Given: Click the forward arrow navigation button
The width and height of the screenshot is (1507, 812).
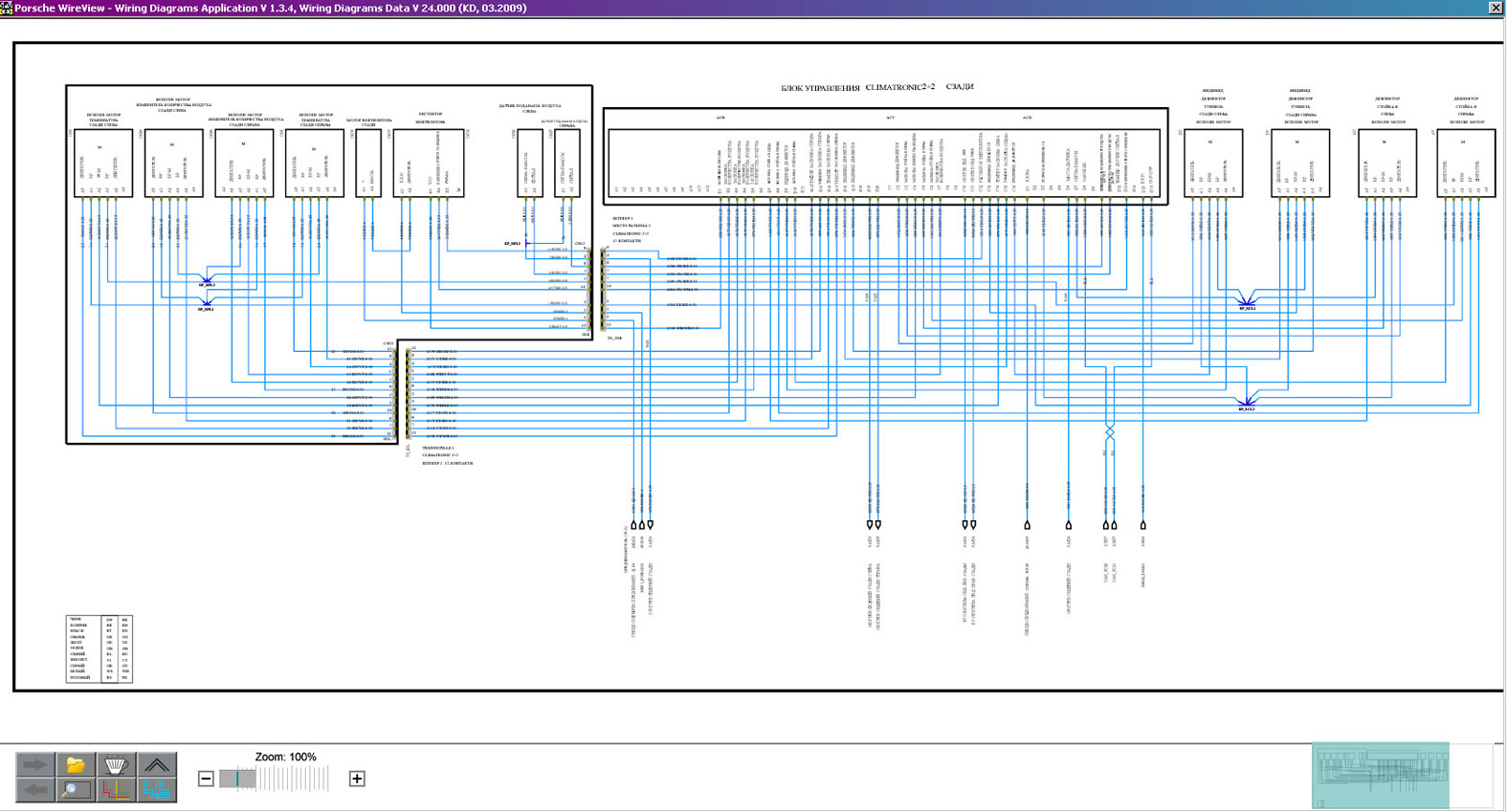Looking at the screenshot, I should [x=34, y=764].
